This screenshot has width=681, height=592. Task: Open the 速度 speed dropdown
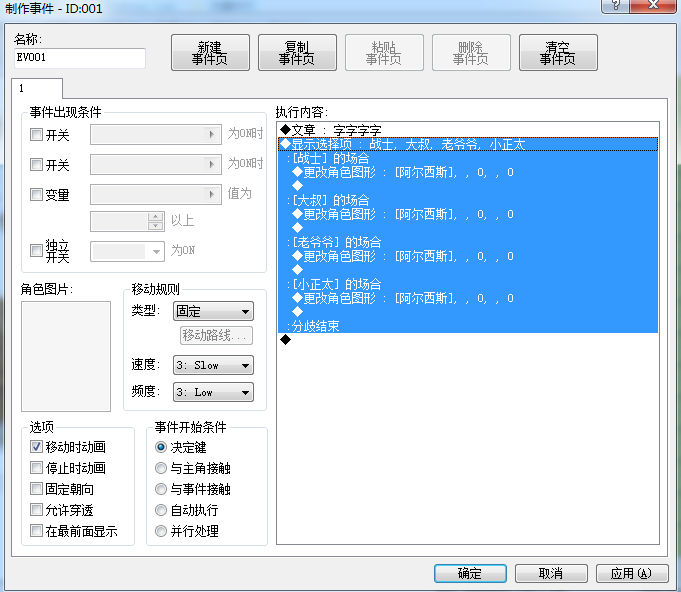pos(213,365)
